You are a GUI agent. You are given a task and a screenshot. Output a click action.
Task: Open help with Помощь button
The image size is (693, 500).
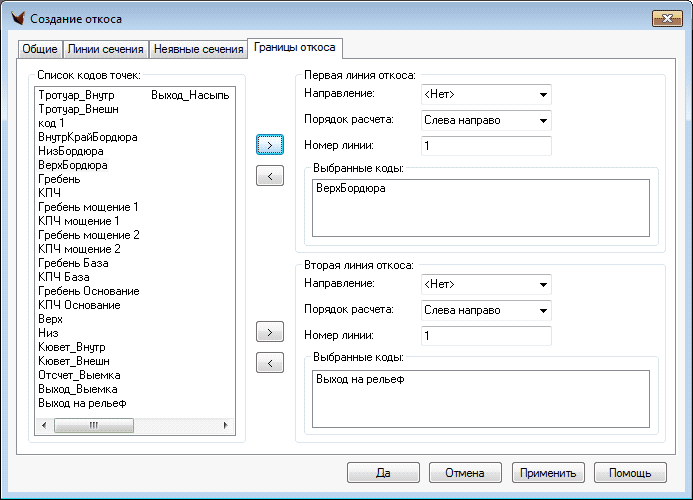(630, 473)
